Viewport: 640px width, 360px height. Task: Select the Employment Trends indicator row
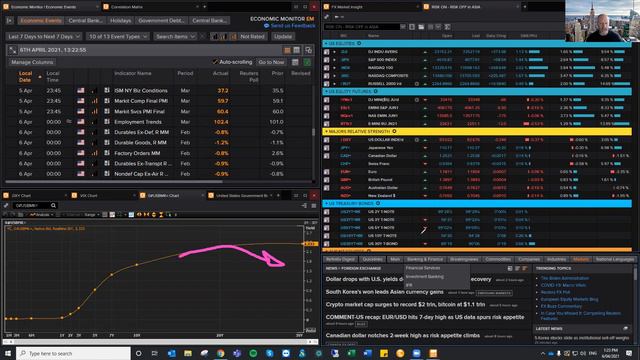click(x=159, y=122)
